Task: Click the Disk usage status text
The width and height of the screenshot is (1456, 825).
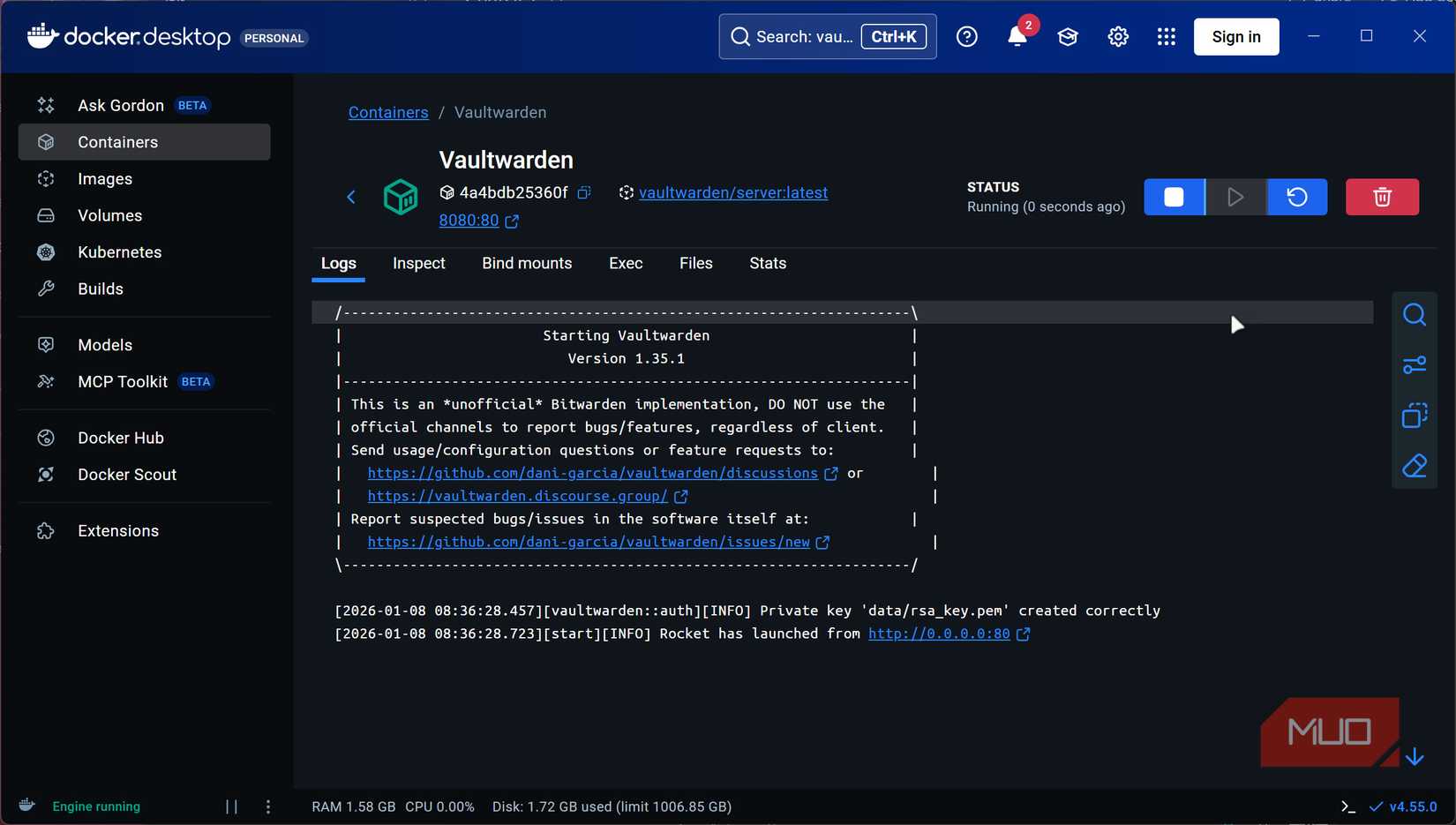Action: tap(612, 806)
